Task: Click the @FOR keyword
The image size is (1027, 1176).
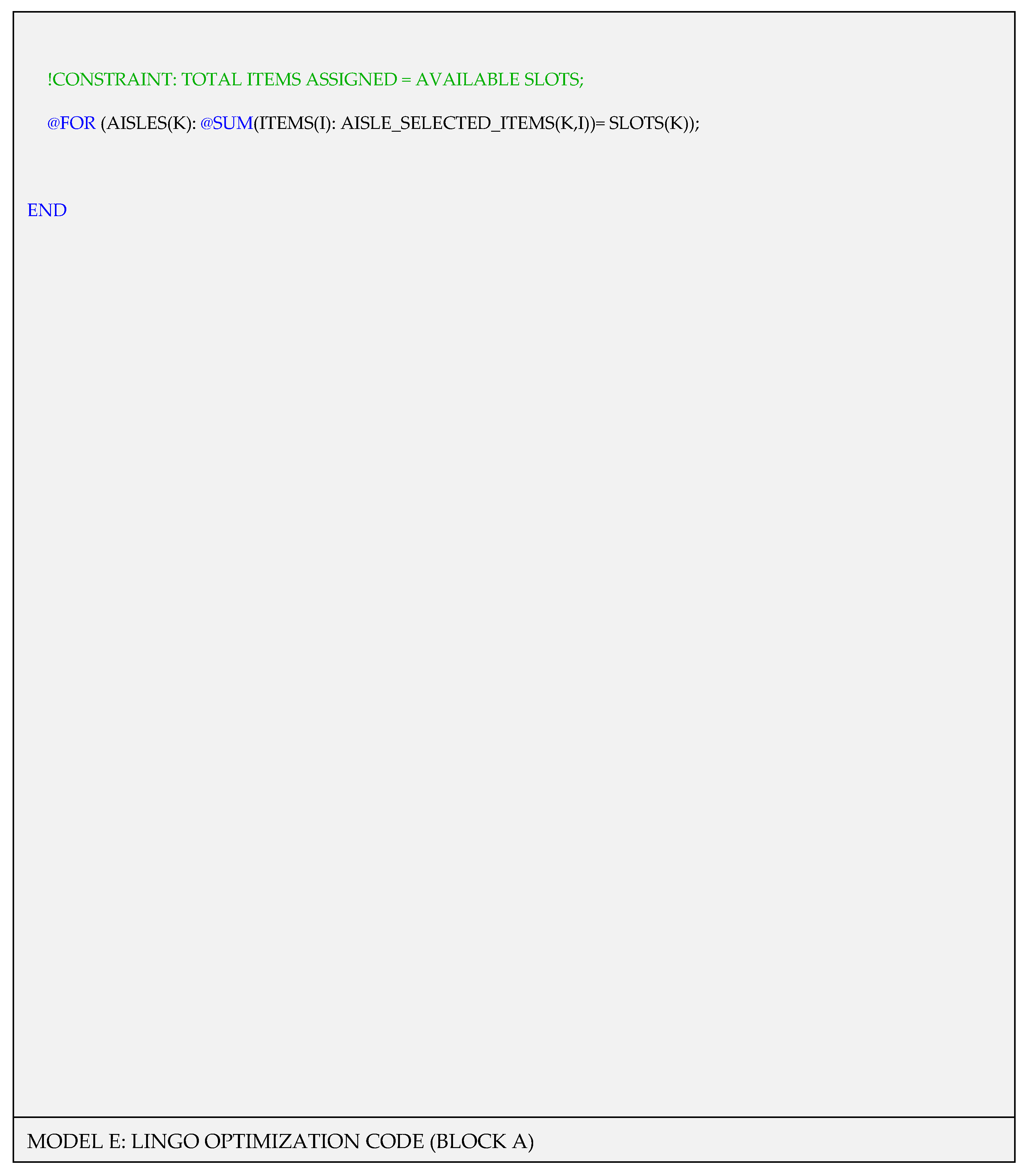Action: pos(71,123)
